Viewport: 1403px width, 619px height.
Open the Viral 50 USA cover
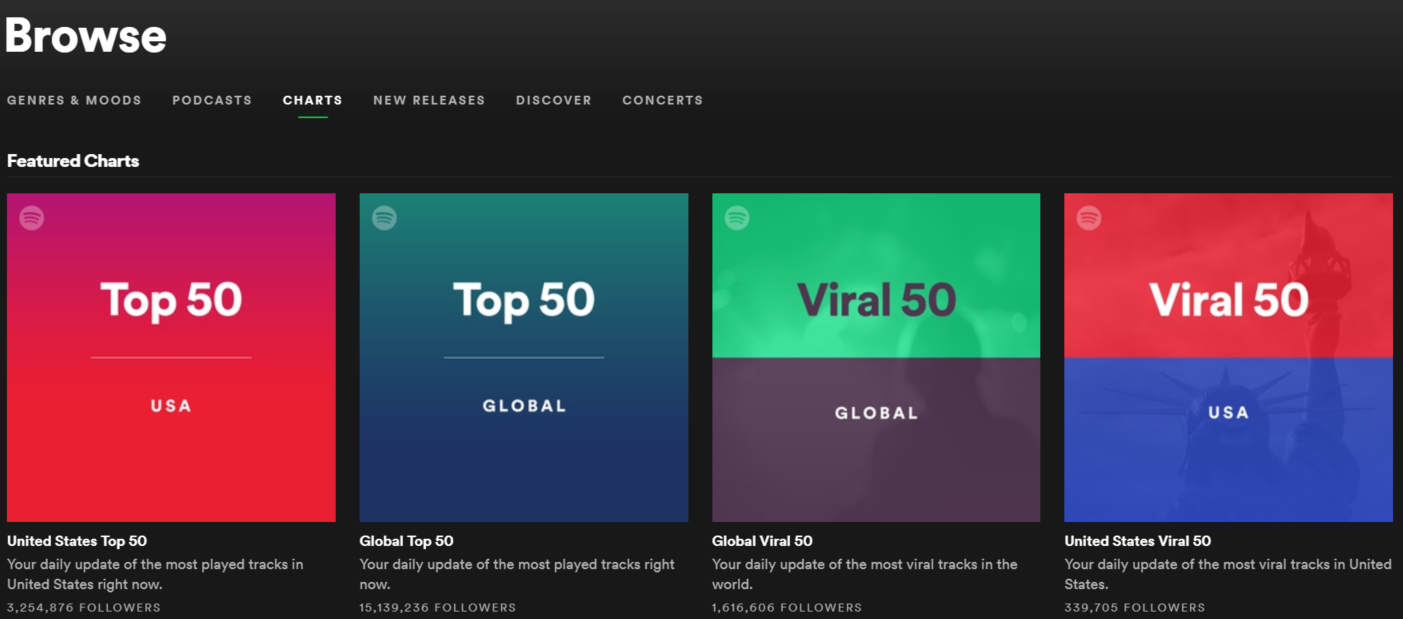tap(1228, 358)
